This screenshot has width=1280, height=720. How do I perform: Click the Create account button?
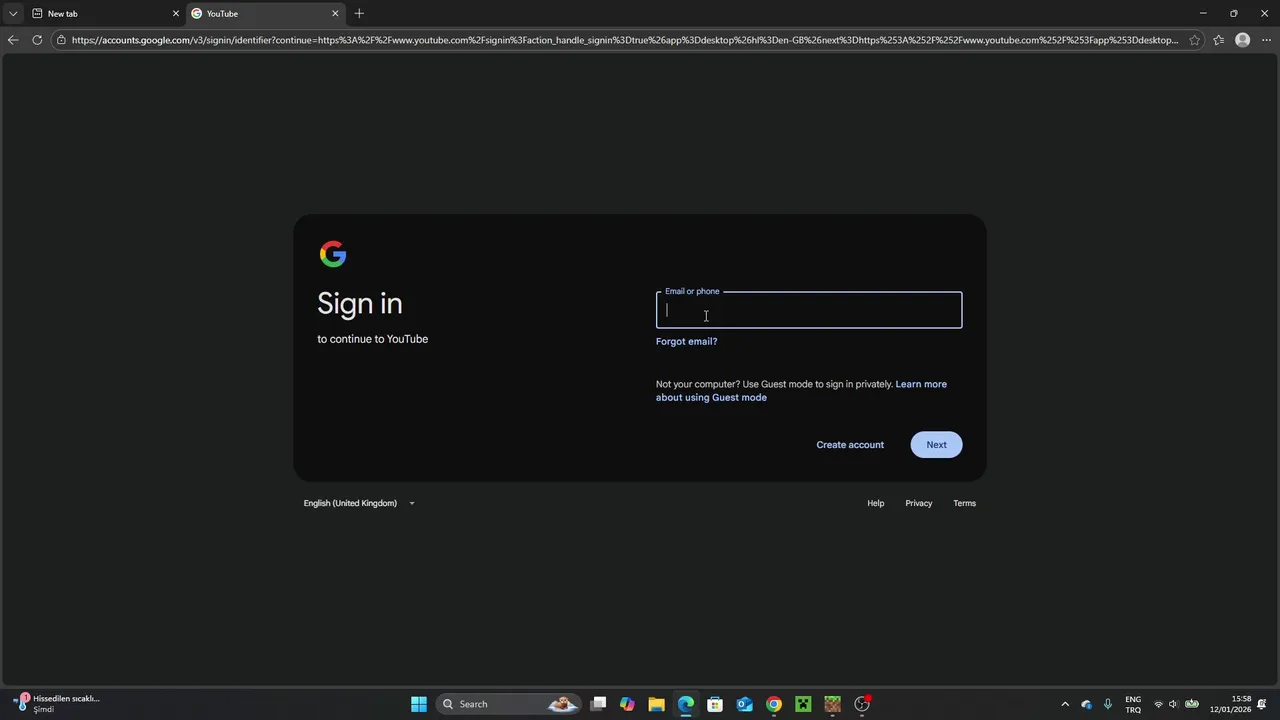pos(850,445)
